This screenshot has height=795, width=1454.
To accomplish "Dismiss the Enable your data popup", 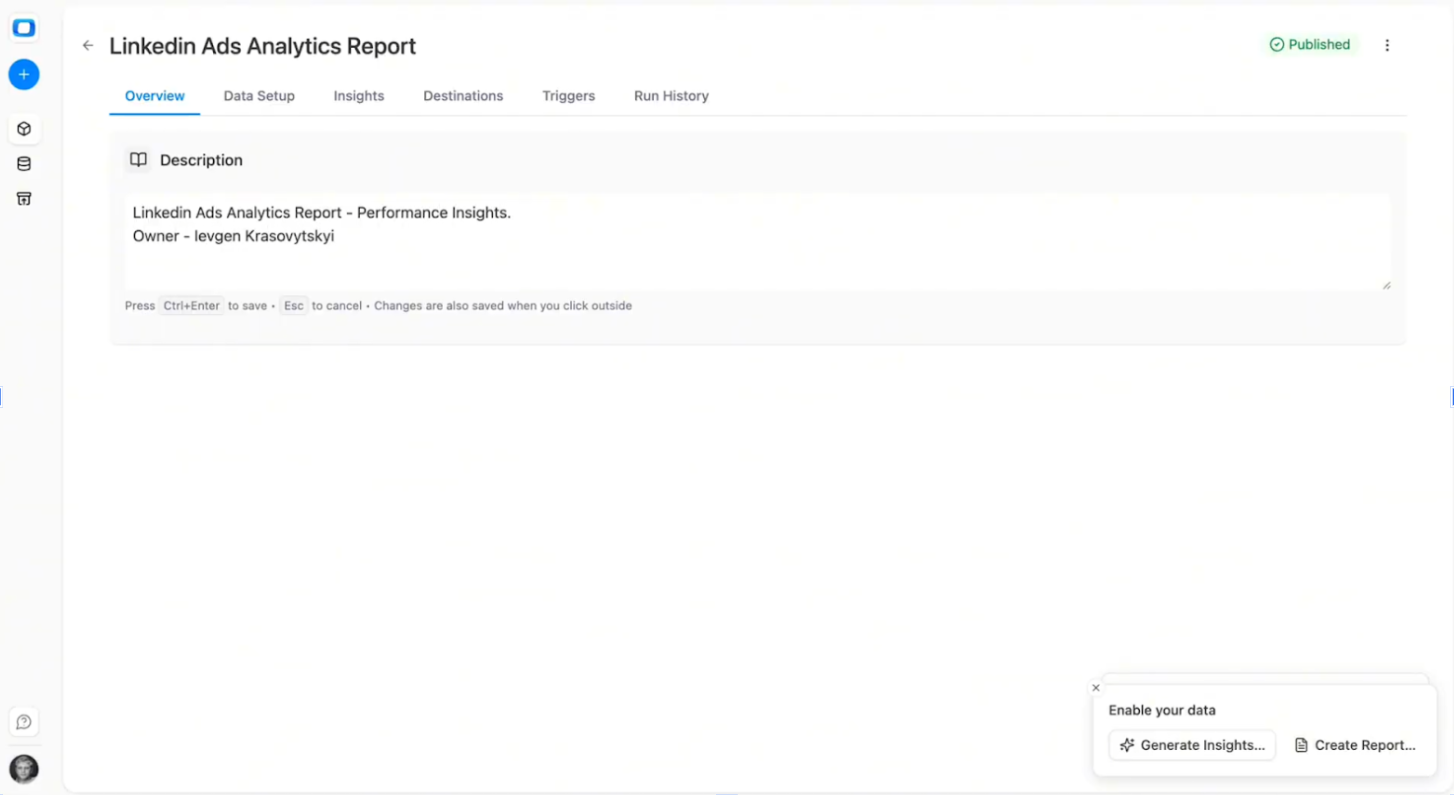I will pos(1095,687).
